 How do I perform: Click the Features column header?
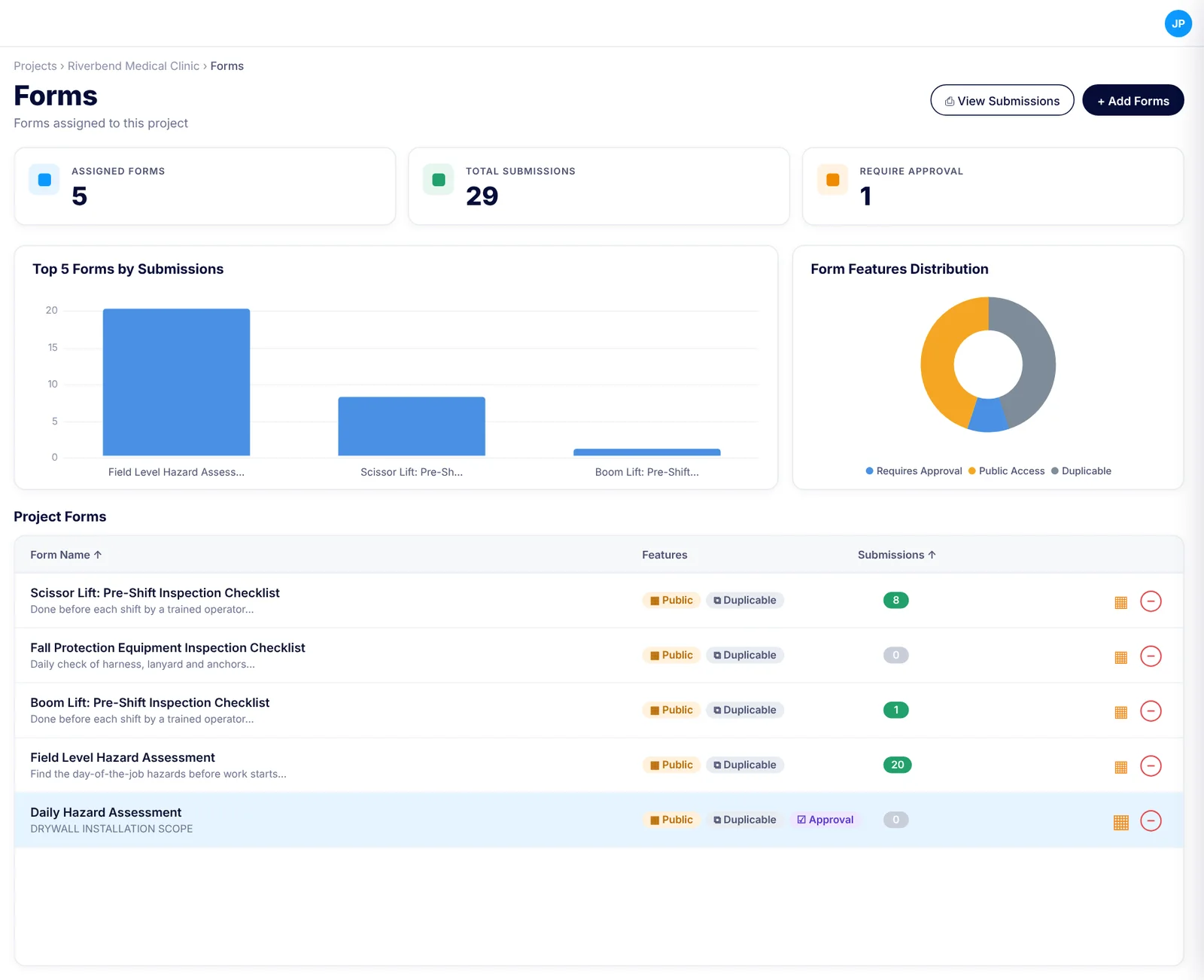point(664,555)
